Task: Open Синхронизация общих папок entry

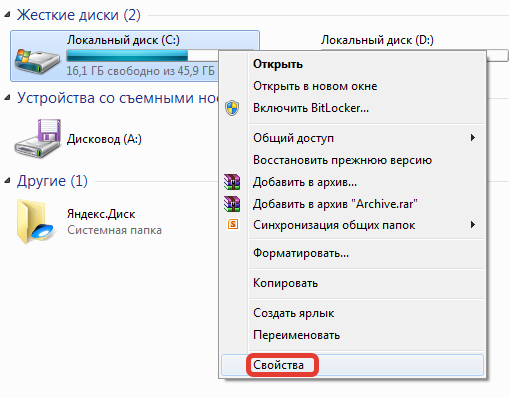Action: point(352,225)
